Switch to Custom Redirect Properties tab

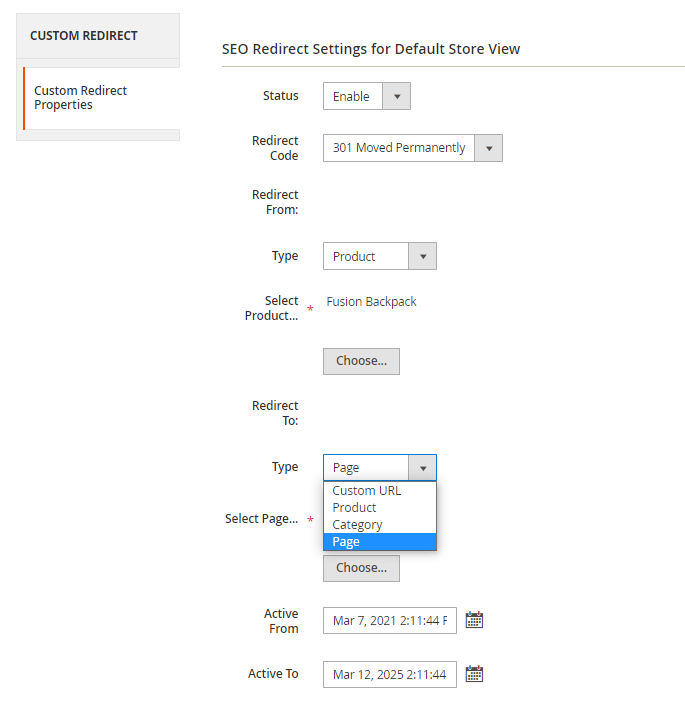81,98
